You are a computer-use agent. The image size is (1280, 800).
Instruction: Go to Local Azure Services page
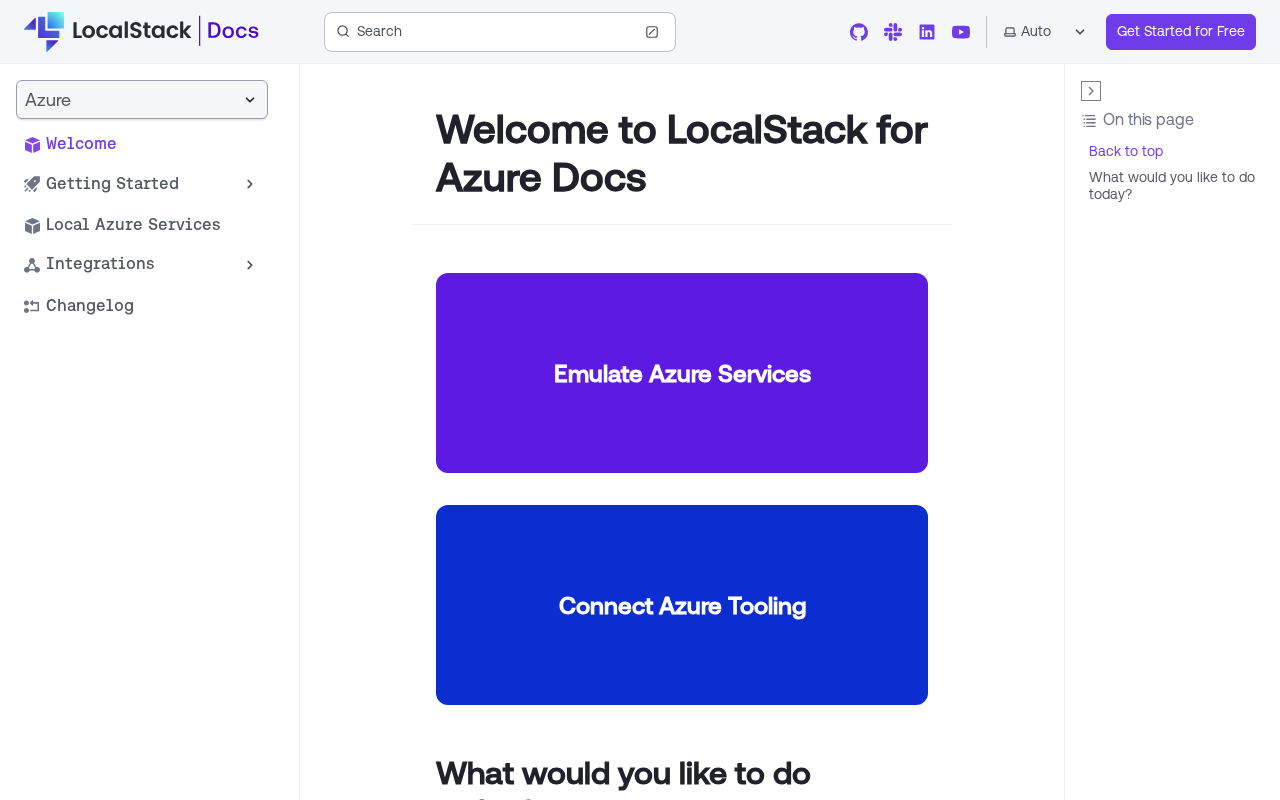(133, 225)
